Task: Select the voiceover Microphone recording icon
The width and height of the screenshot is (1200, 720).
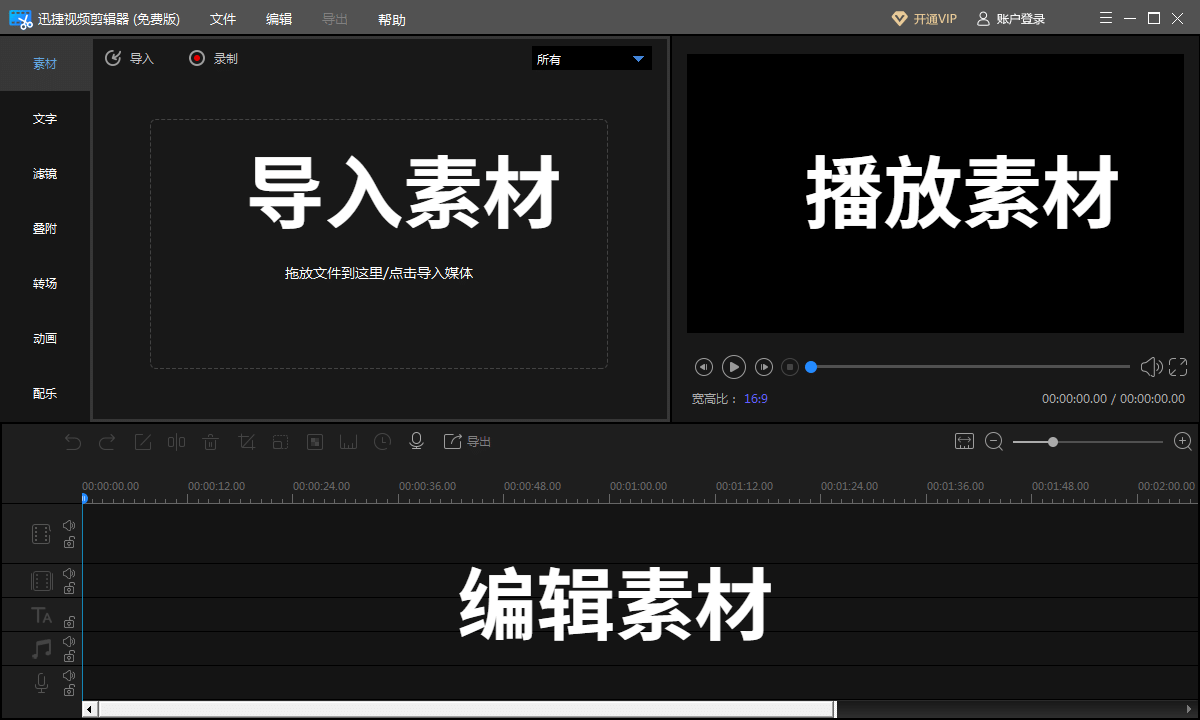Action: 416,441
